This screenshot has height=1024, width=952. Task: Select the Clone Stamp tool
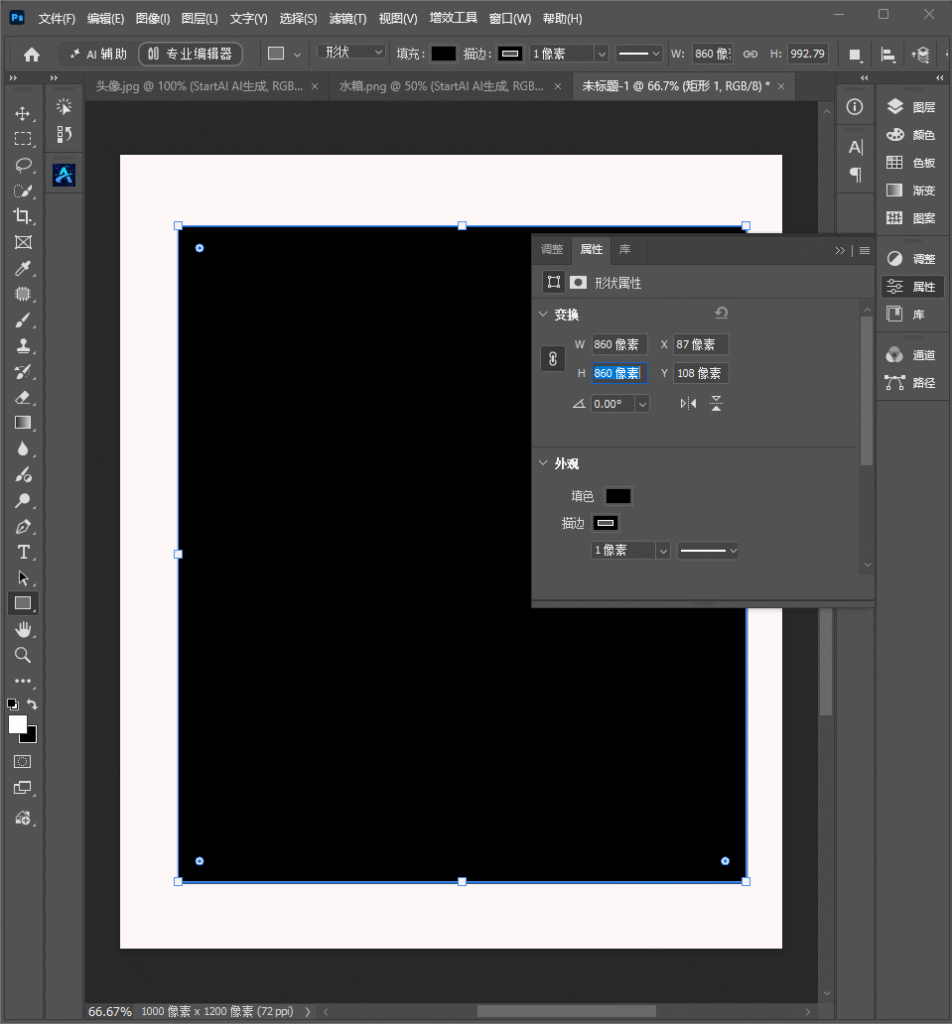(23, 345)
